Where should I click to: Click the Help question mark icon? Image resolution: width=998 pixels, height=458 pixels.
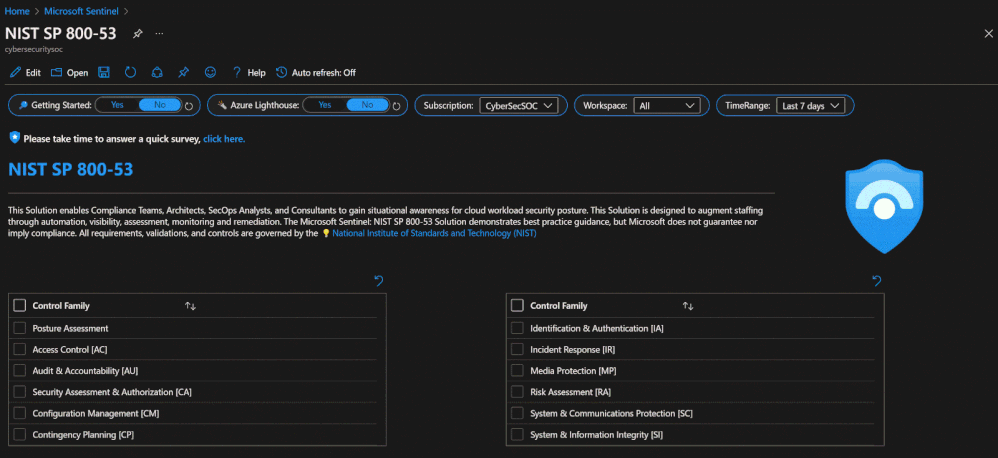[x=237, y=73]
